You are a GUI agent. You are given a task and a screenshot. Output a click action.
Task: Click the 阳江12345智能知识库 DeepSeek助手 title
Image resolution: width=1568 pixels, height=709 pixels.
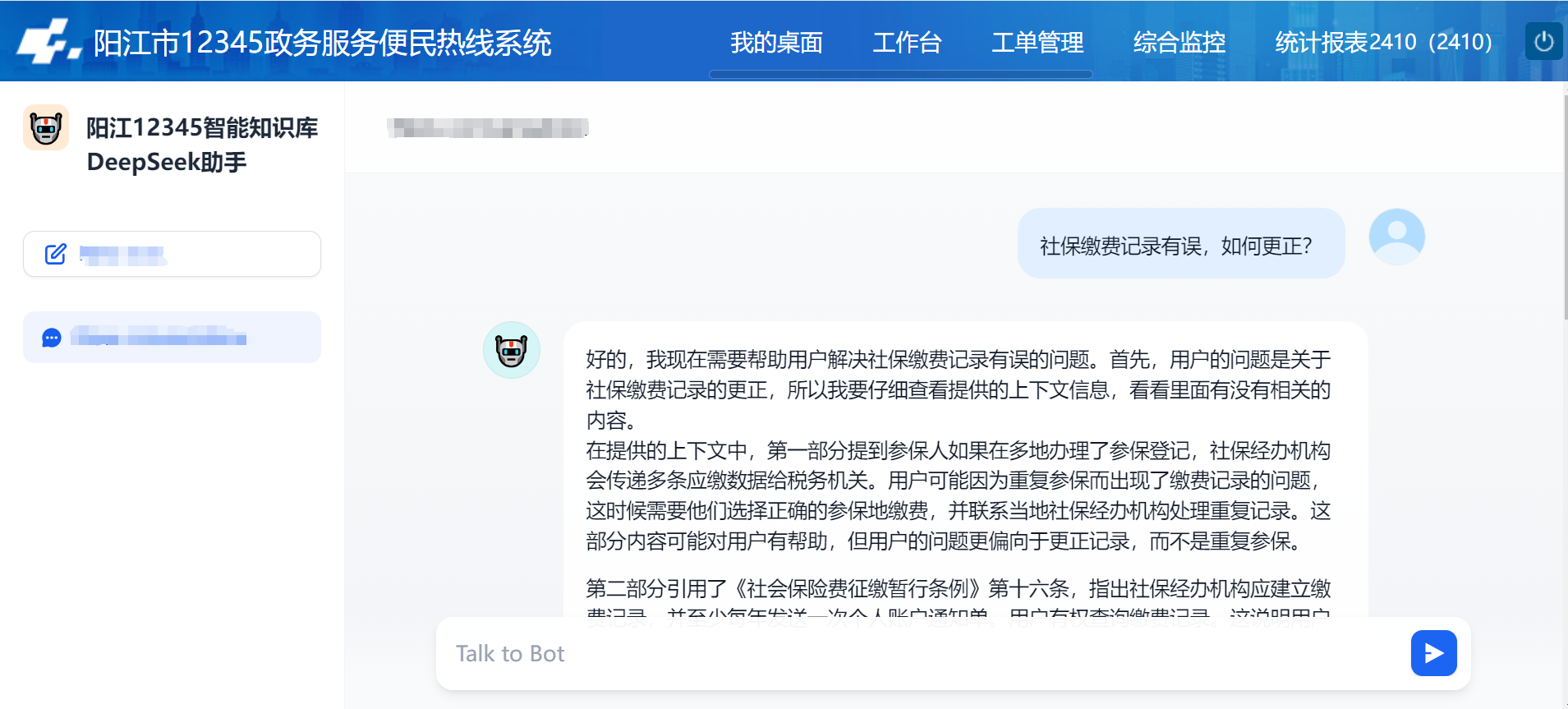click(202, 145)
